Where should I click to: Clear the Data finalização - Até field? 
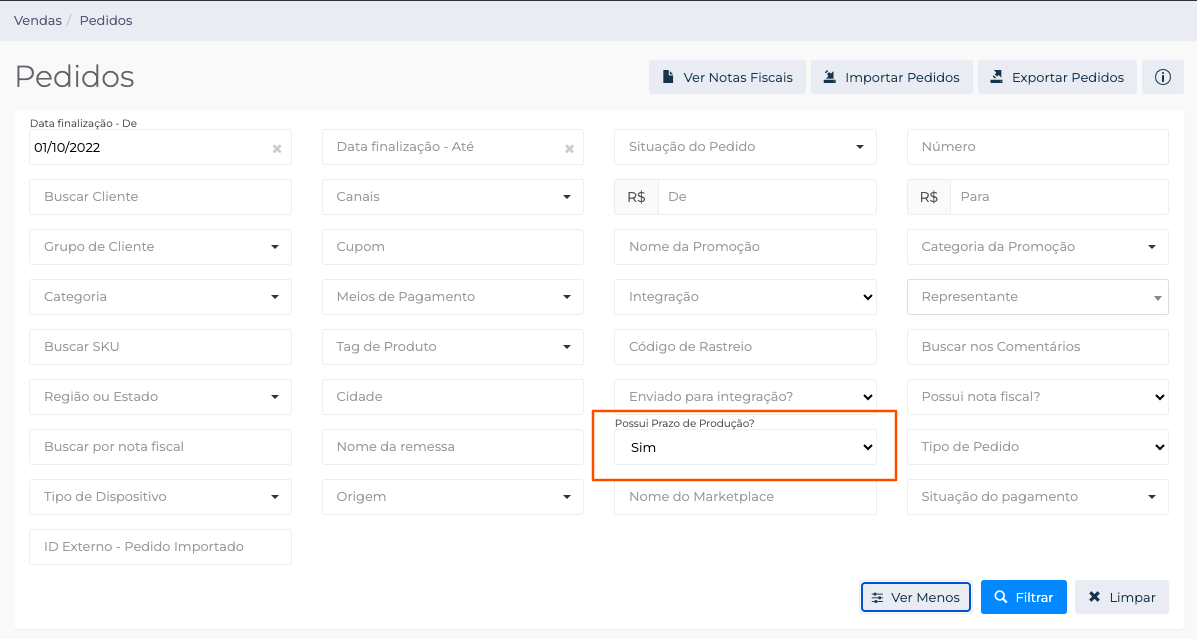[569, 149]
